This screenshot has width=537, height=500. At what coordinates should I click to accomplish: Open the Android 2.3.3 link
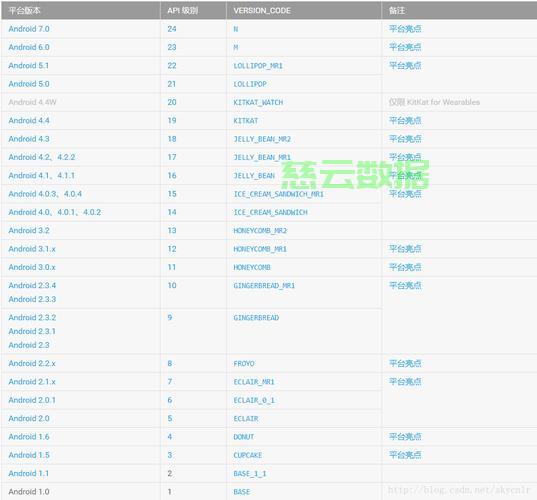pos(32,299)
